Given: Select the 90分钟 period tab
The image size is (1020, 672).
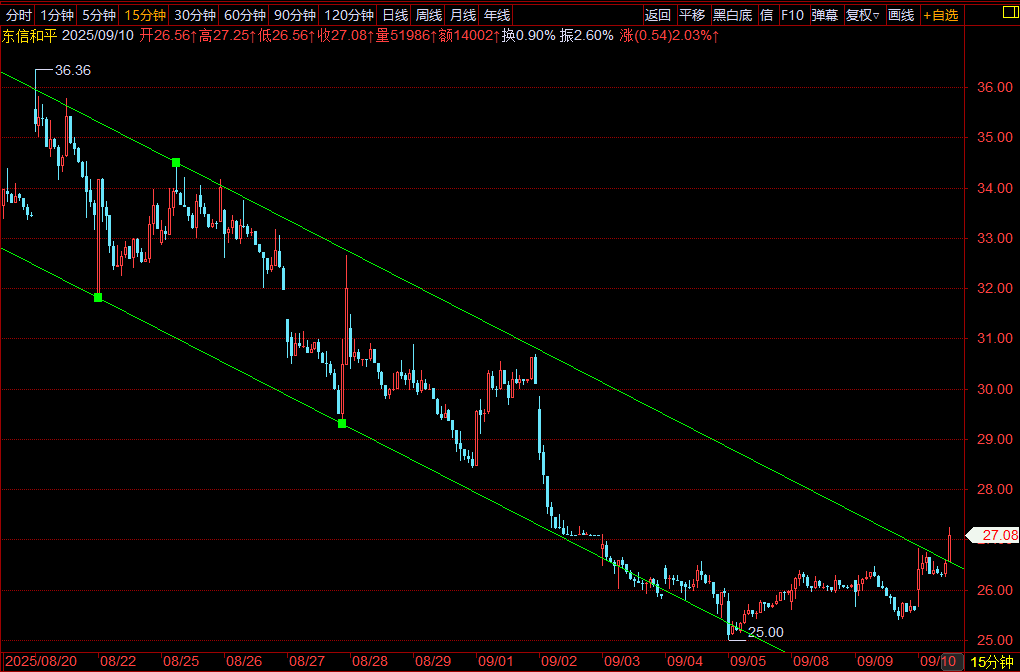Looking at the screenshot, I should click(x=295, y=15).
